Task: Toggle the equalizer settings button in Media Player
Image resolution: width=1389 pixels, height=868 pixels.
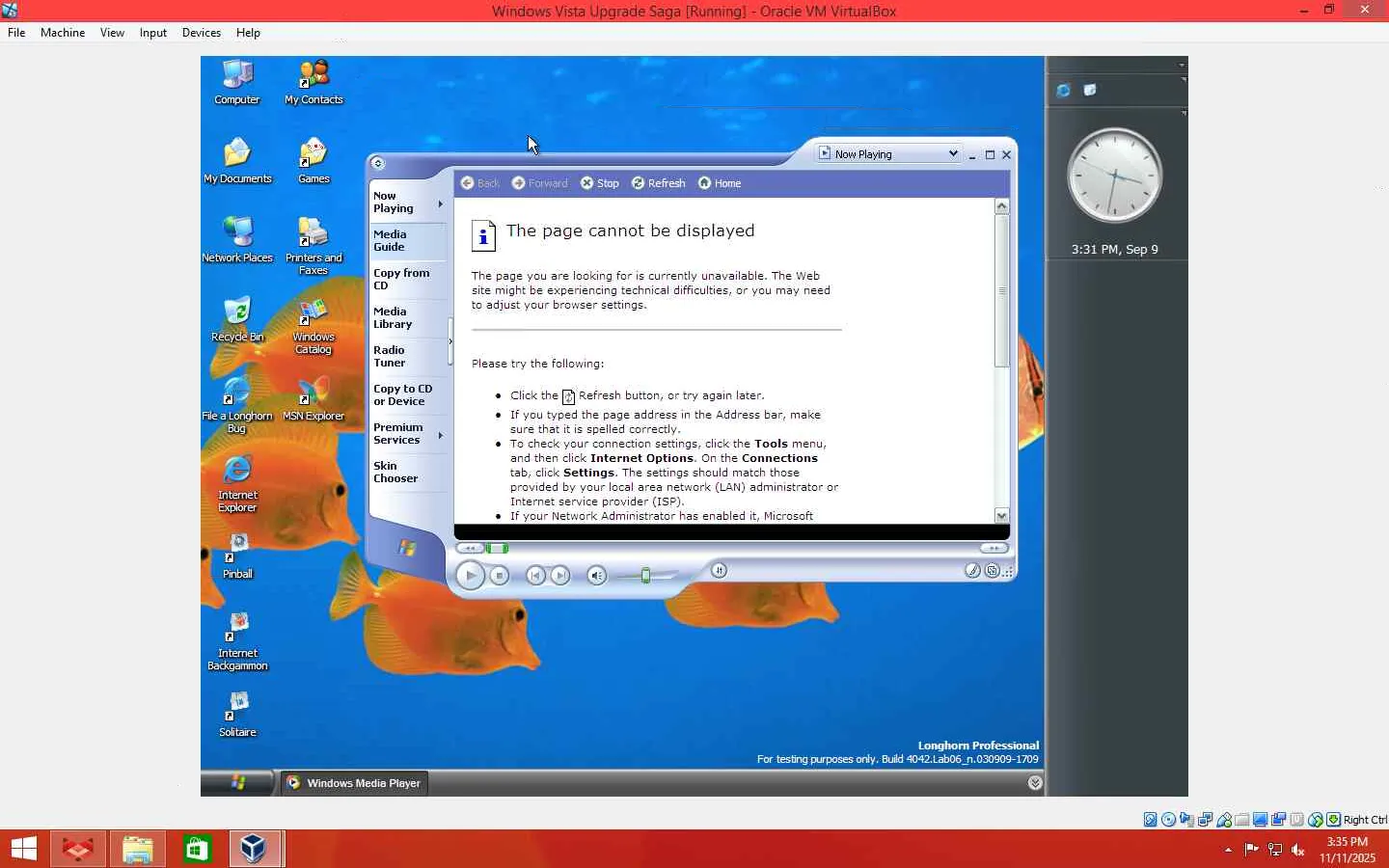Action: click(719, 570)
